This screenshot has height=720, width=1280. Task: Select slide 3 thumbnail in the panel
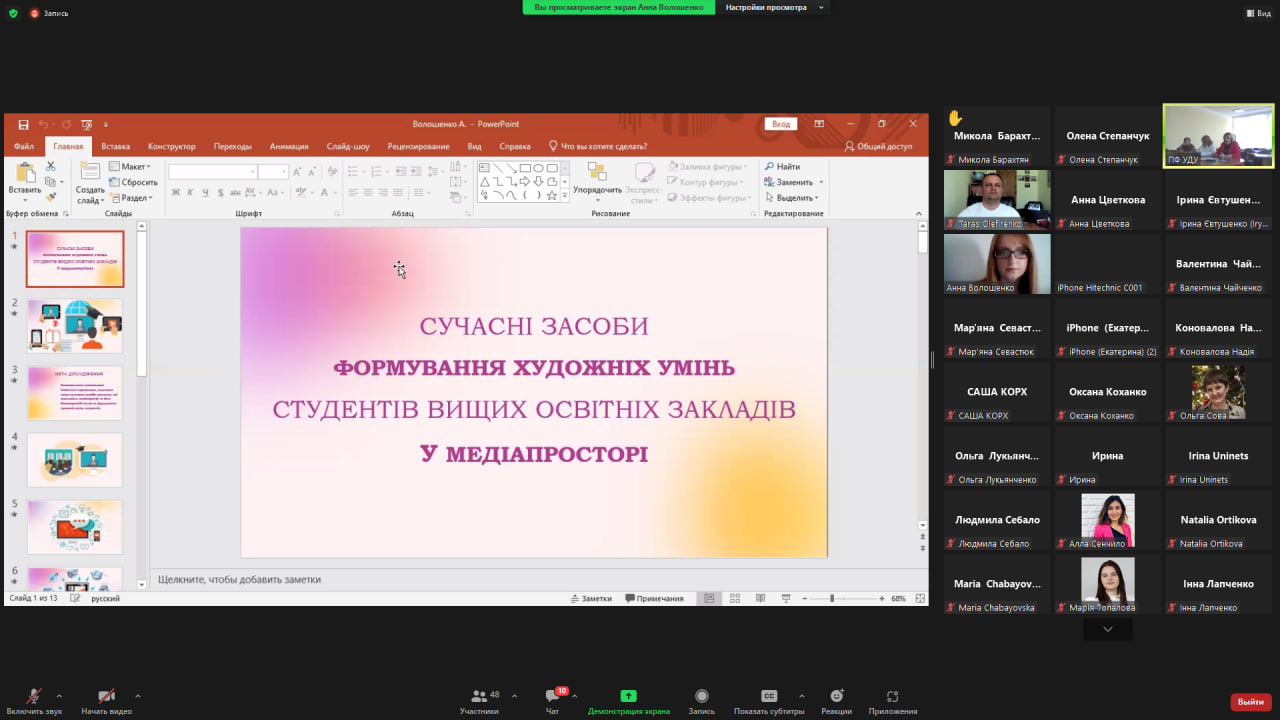[x=75, y=392]
